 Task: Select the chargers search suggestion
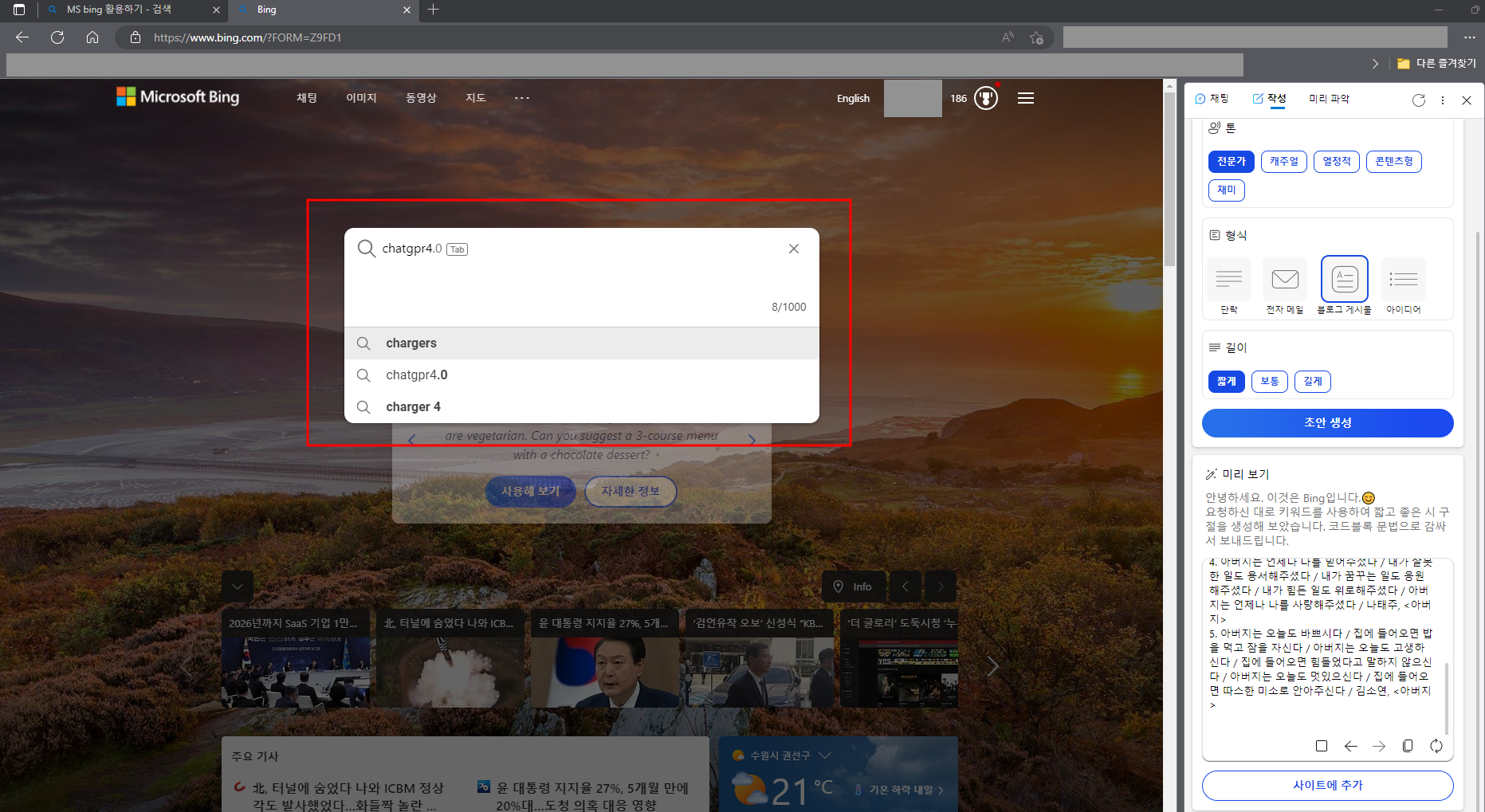(x=582, y=343)
